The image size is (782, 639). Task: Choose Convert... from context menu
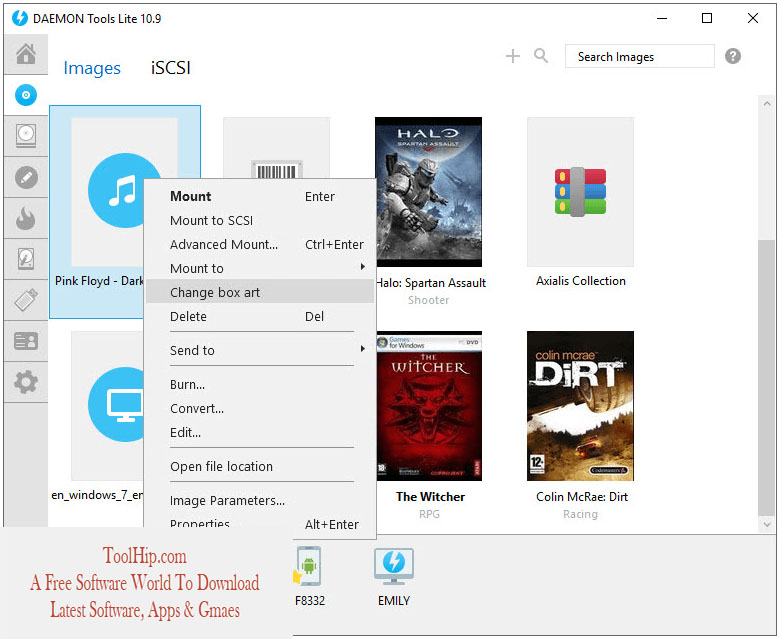point(260,409)
